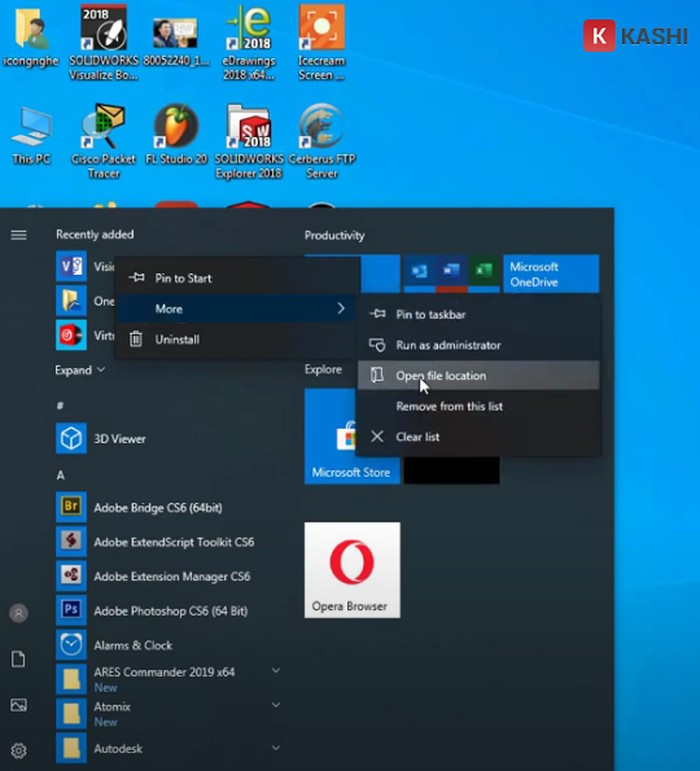Screen dimensions: 700x771
Task: Open the Excel tile in Productivity group
Action: coord(484,270)
